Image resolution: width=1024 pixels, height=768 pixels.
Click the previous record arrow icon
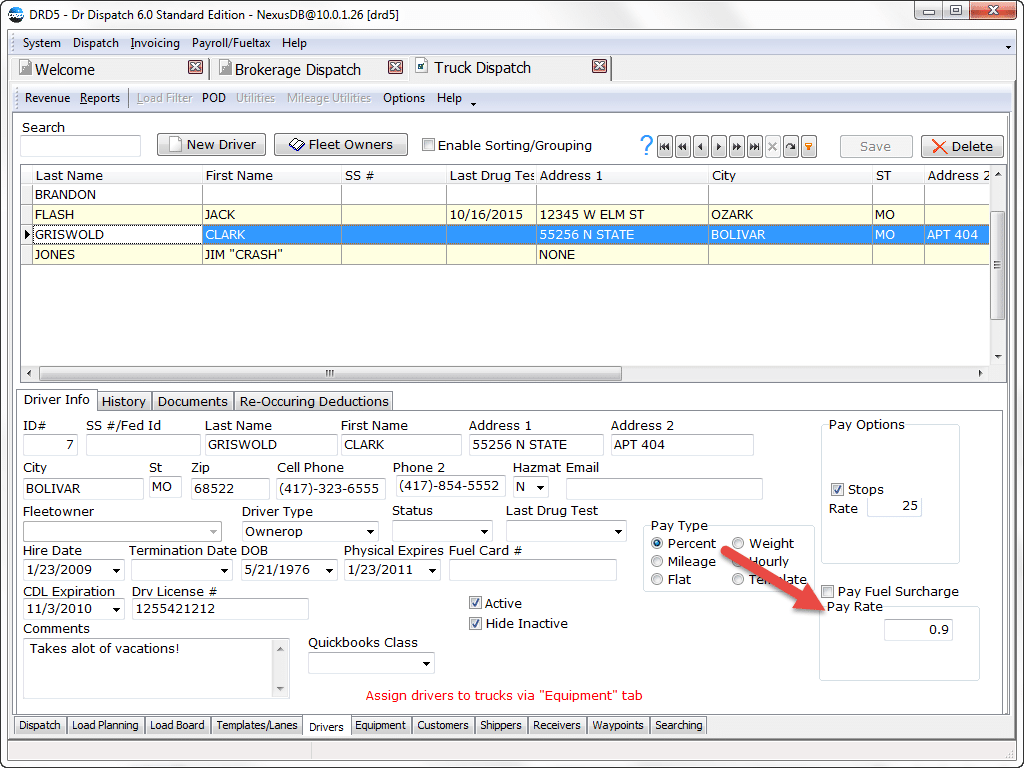[x=701, y=146]
